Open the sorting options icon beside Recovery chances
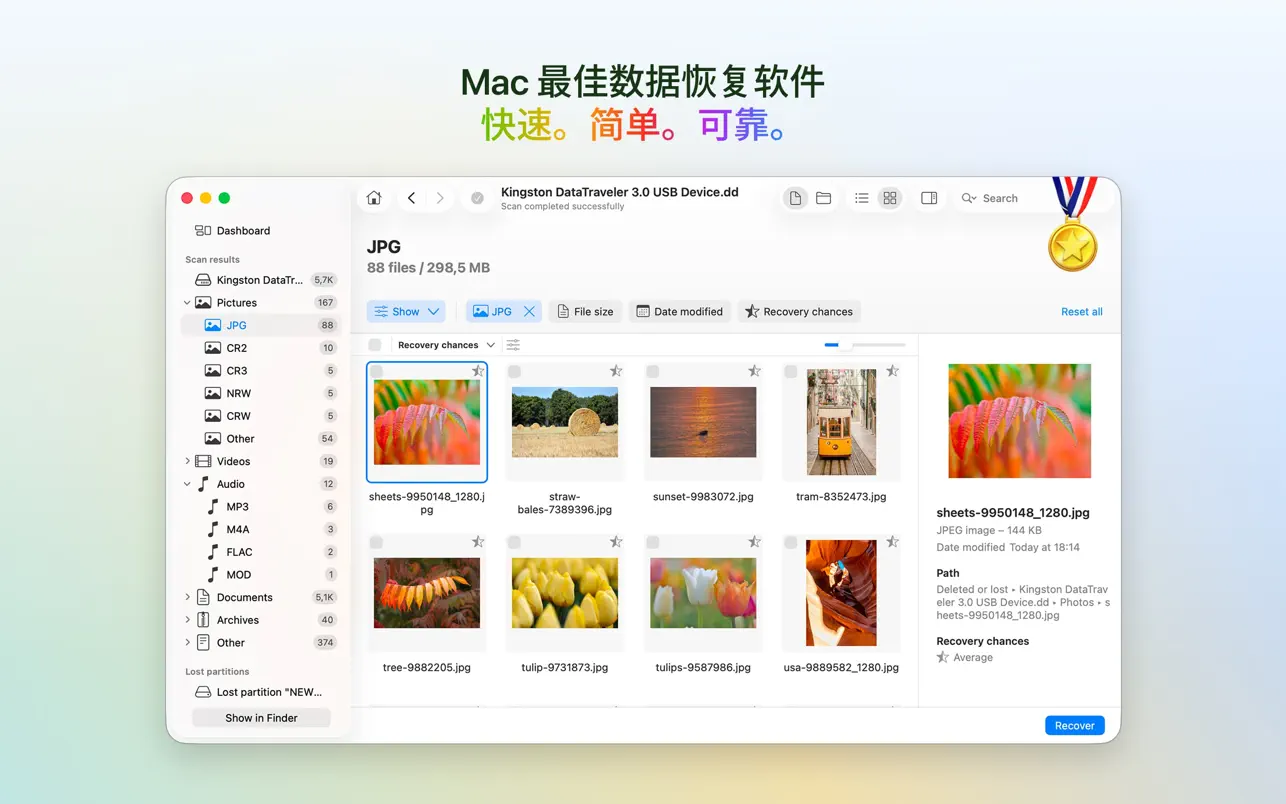 (x=513, y=344)
